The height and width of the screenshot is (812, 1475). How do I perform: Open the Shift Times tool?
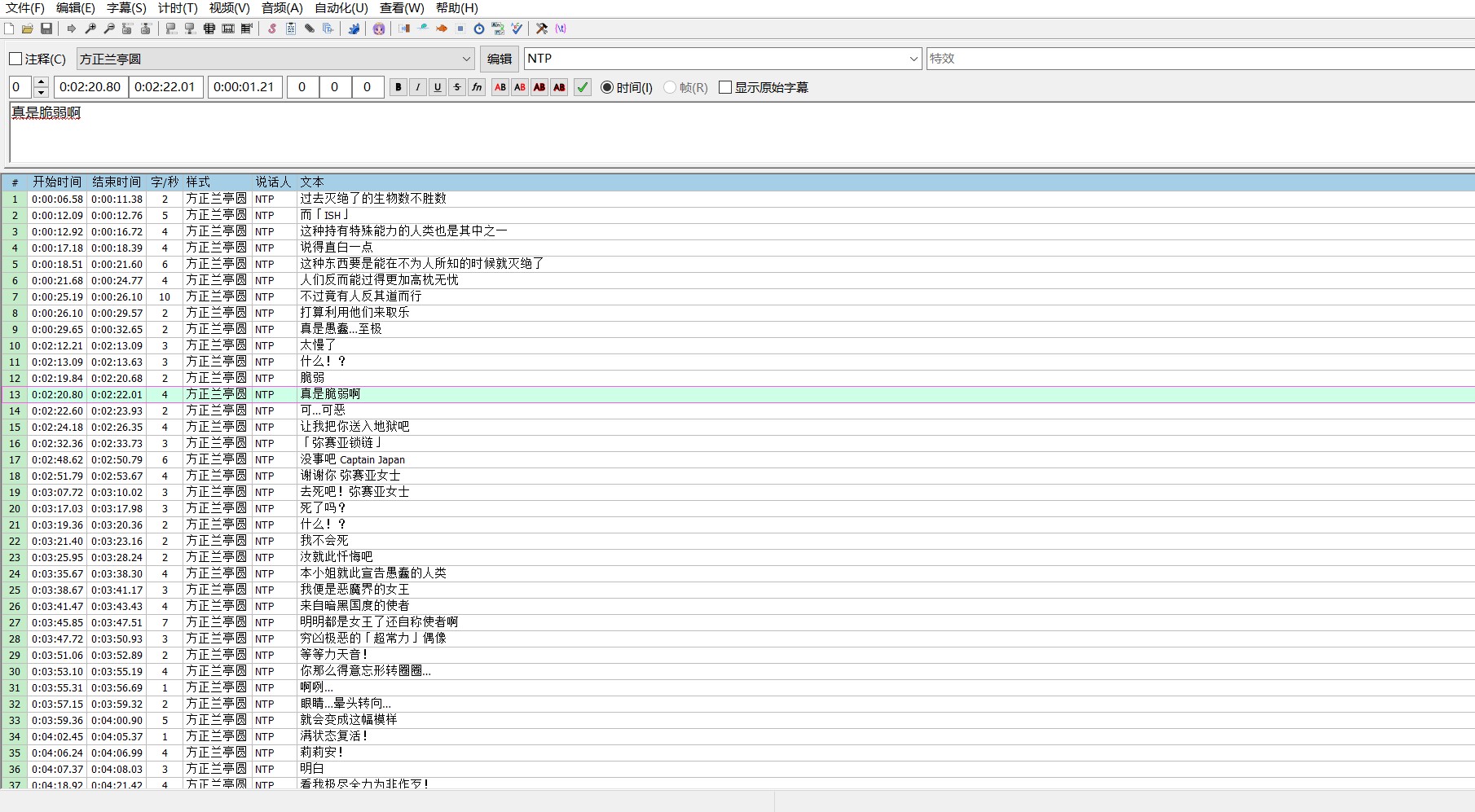click(x=404, y=29)
